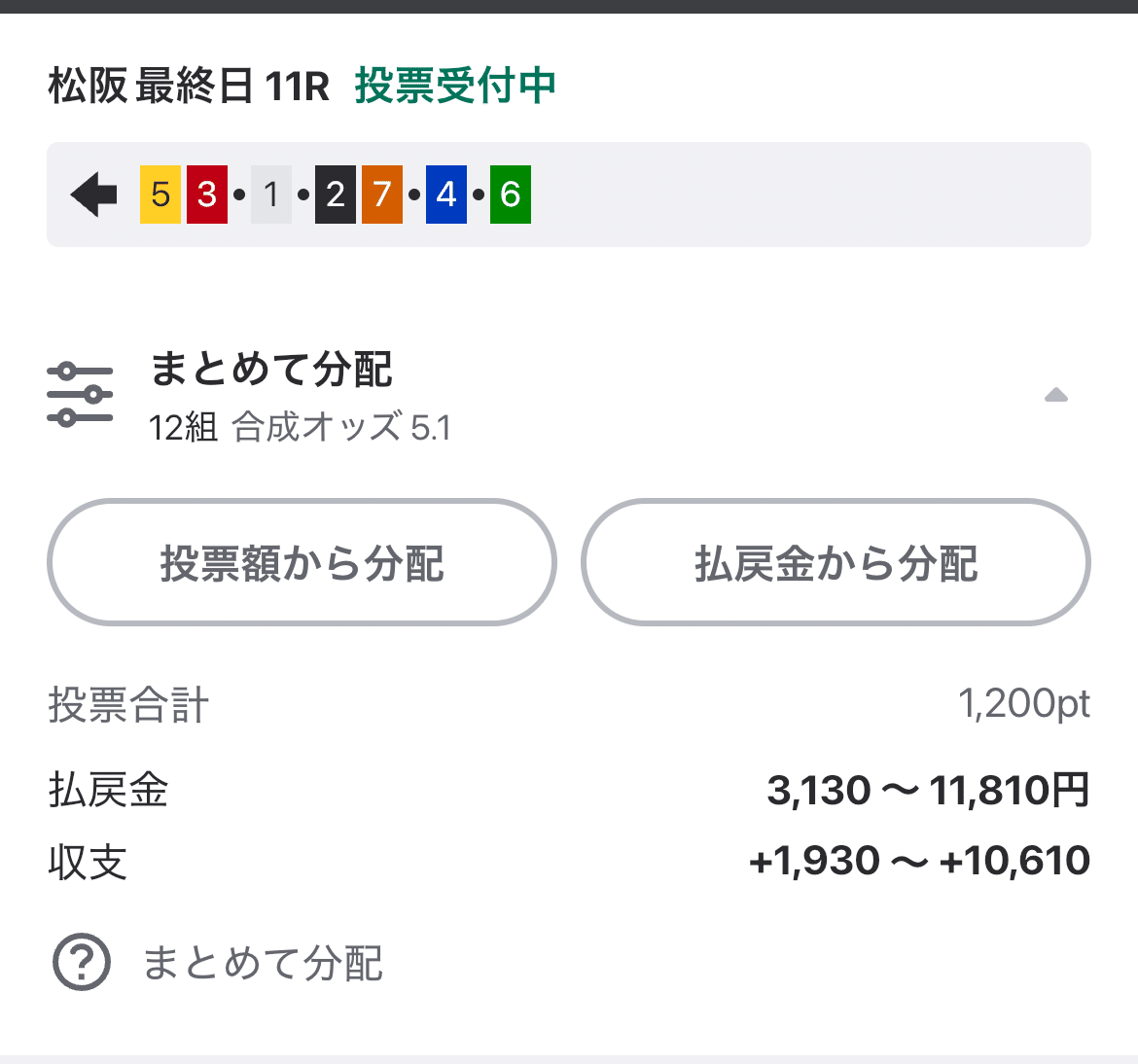
Task: Select 払戻金から分配 option
Action: click(x=835, y=564)
